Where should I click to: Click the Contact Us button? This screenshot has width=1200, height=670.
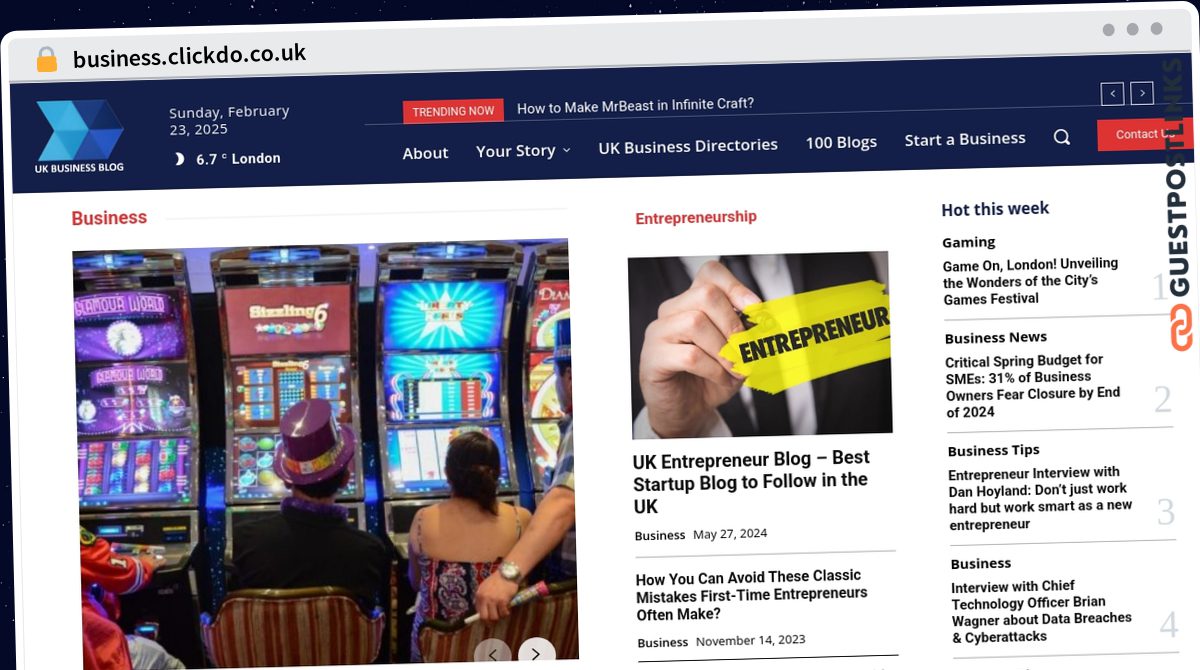(1138, 135)
